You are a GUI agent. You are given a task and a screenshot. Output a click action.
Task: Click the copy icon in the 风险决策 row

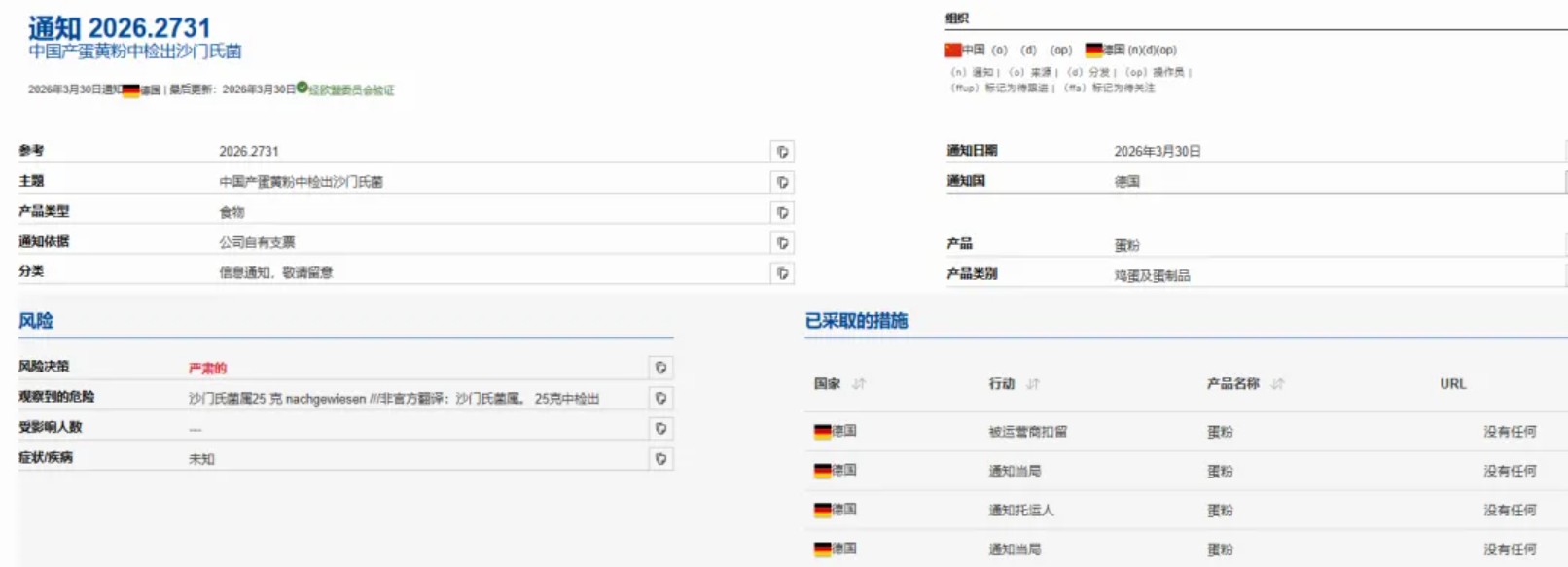660,368
